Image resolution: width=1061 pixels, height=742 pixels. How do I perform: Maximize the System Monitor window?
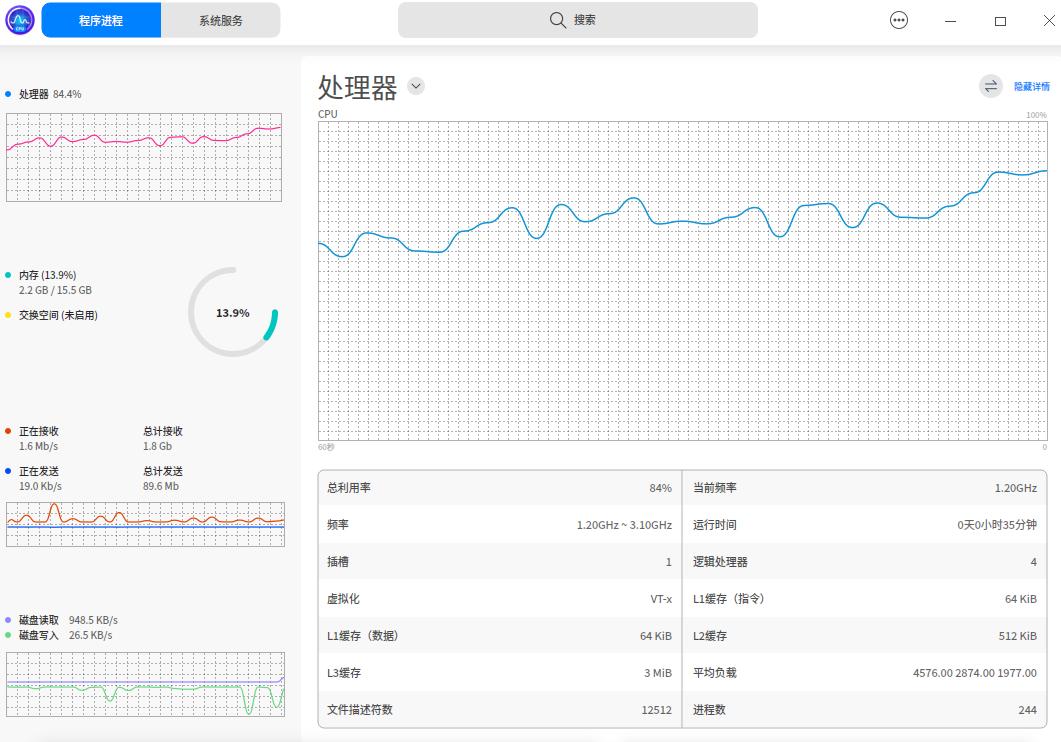click(x=1000, y=21)
